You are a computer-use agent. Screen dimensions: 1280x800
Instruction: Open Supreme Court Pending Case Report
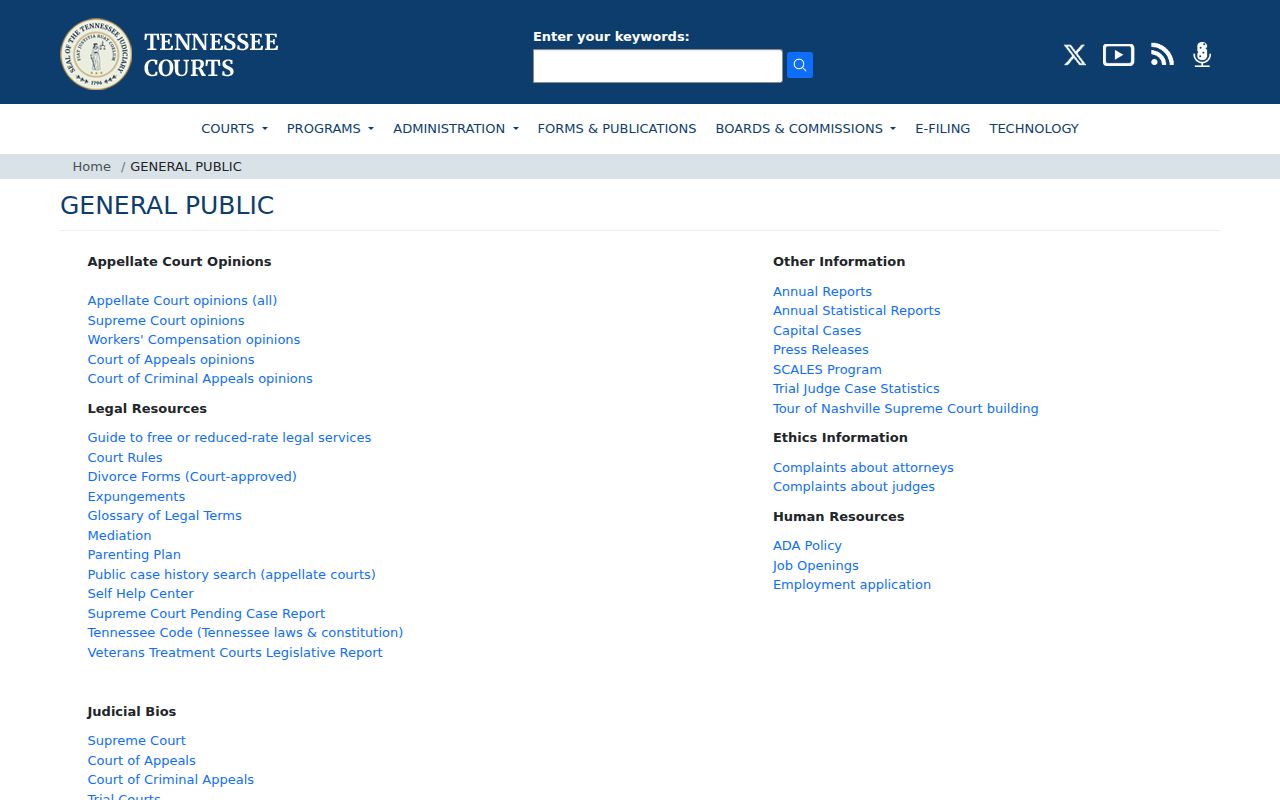point(206,613)
